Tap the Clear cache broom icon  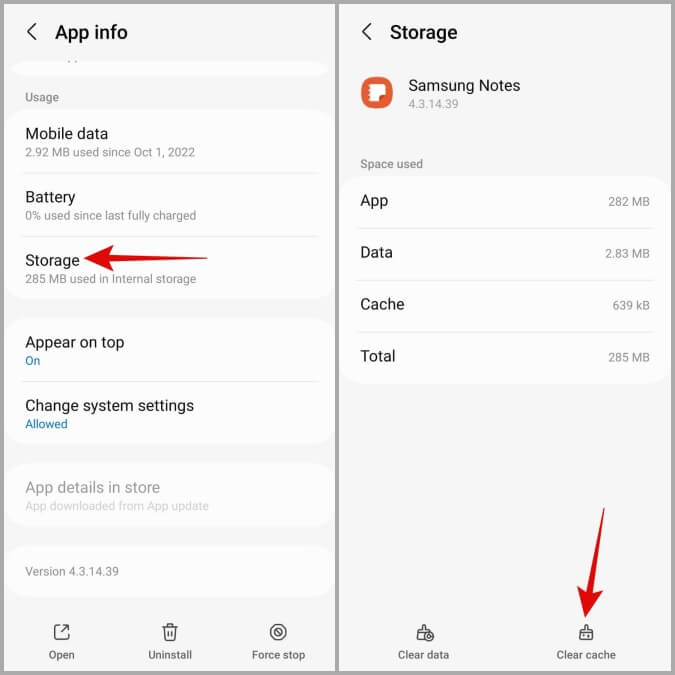[x=586, y=633]
